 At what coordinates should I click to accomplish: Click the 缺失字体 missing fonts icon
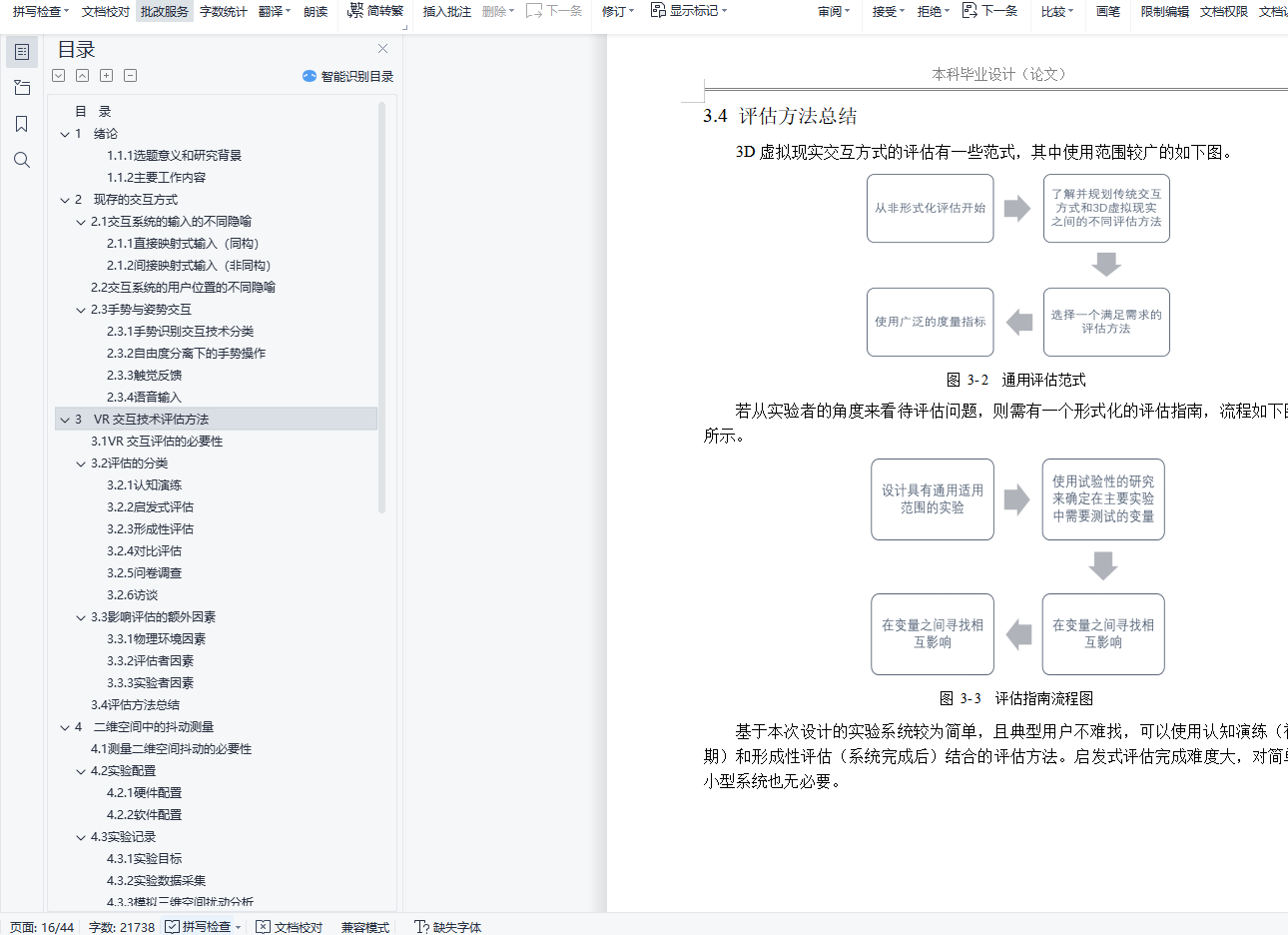tap(448, 927)
